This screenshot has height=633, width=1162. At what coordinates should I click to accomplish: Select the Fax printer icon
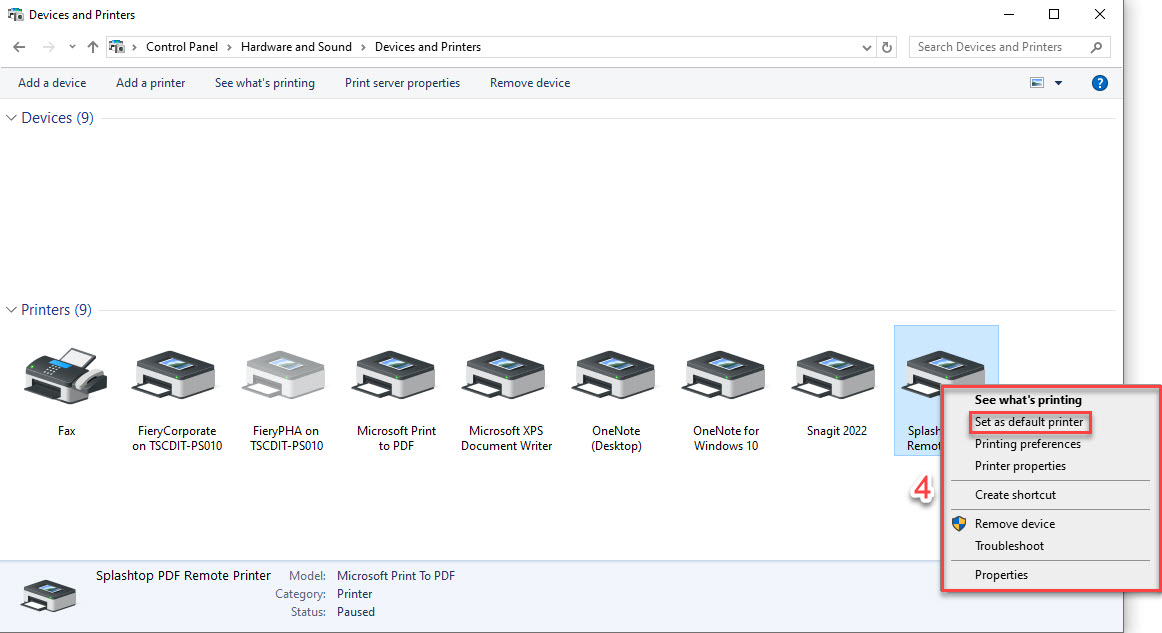tap(66, 376)
